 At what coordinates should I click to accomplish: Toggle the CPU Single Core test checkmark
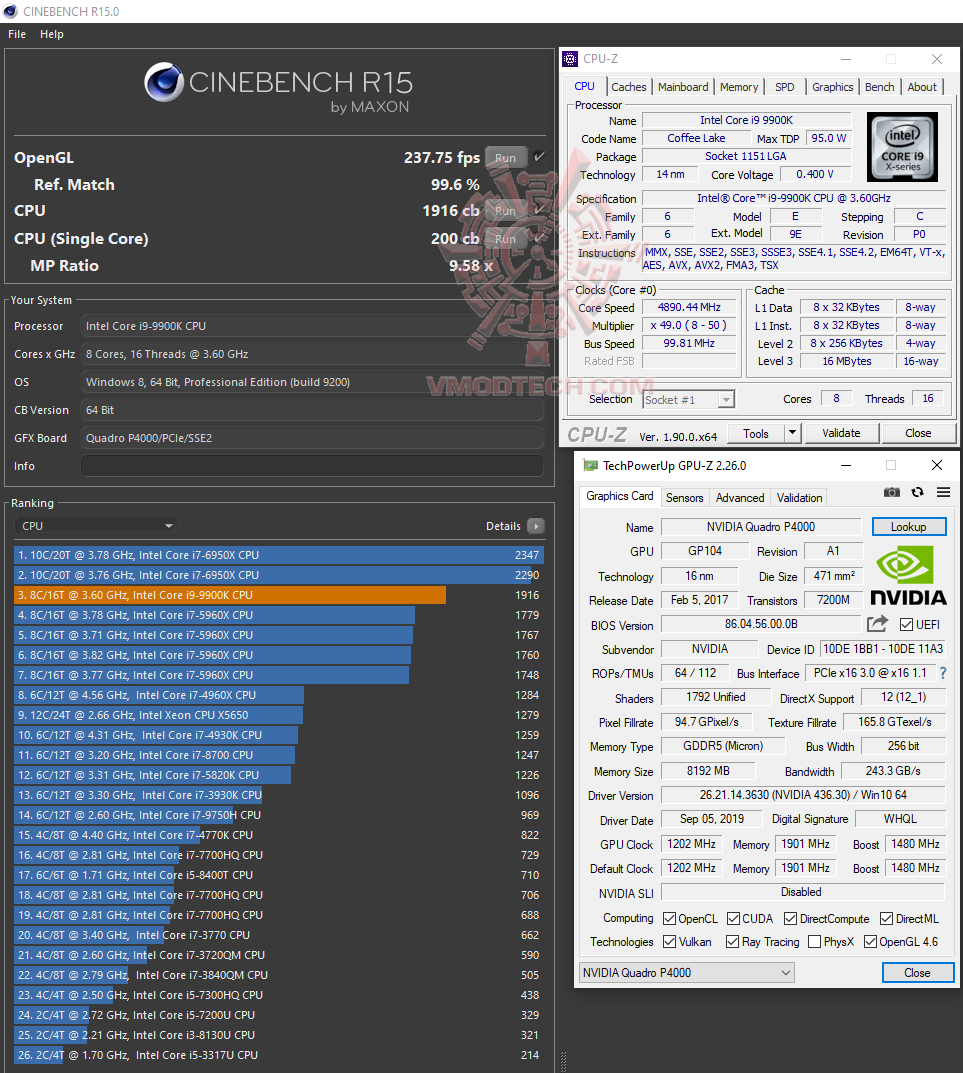[x=539, y=238]
